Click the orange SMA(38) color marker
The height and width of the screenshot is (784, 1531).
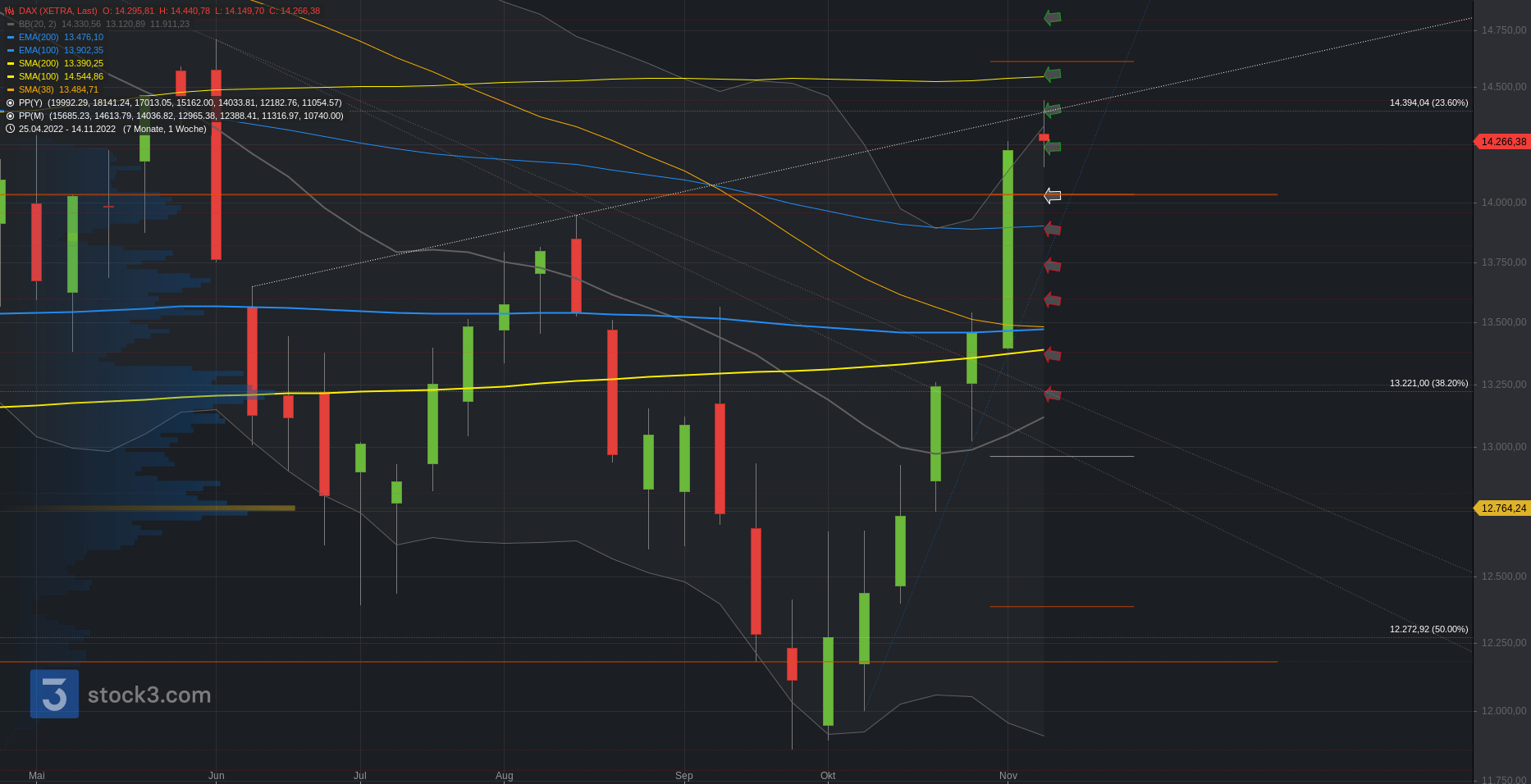pyautogui.click(x=10, y=89)
